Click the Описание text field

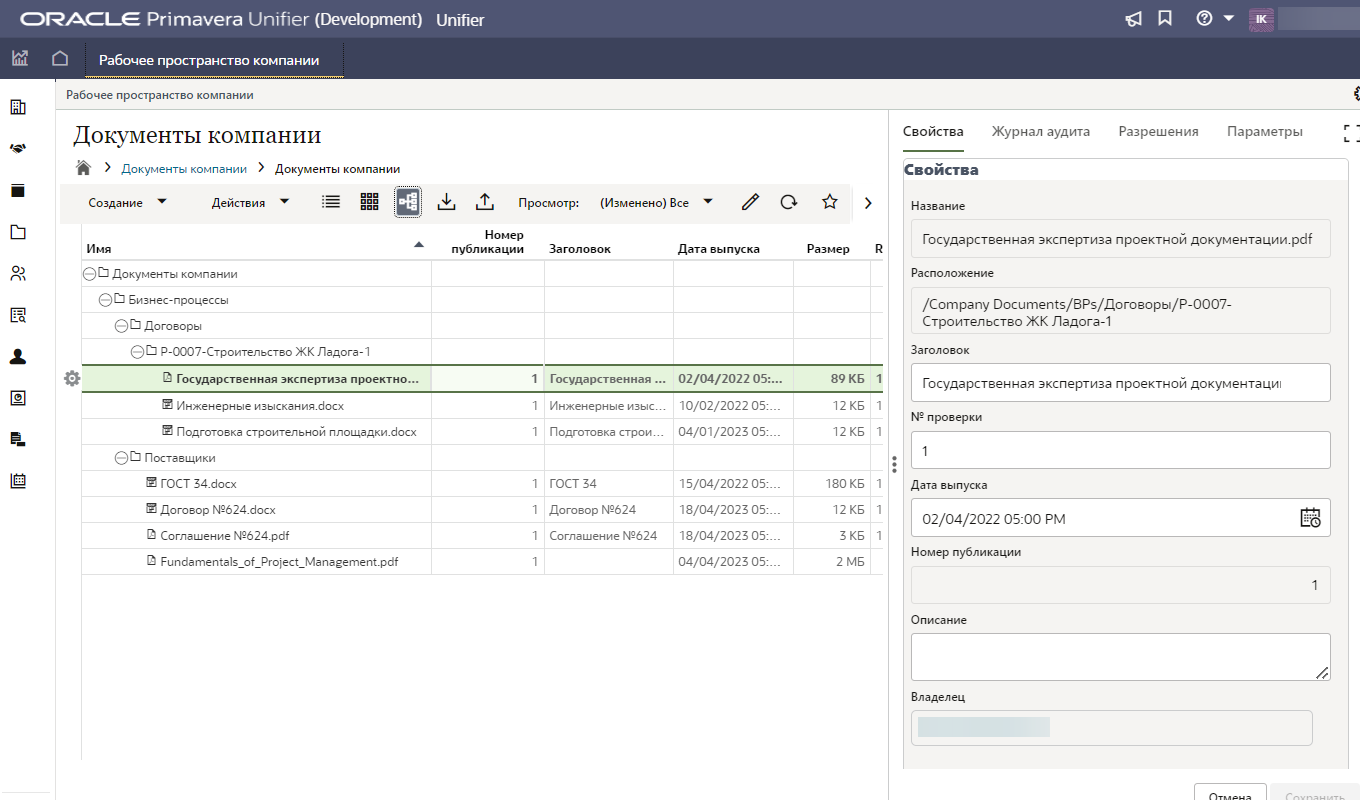[x=1120, y=657]
